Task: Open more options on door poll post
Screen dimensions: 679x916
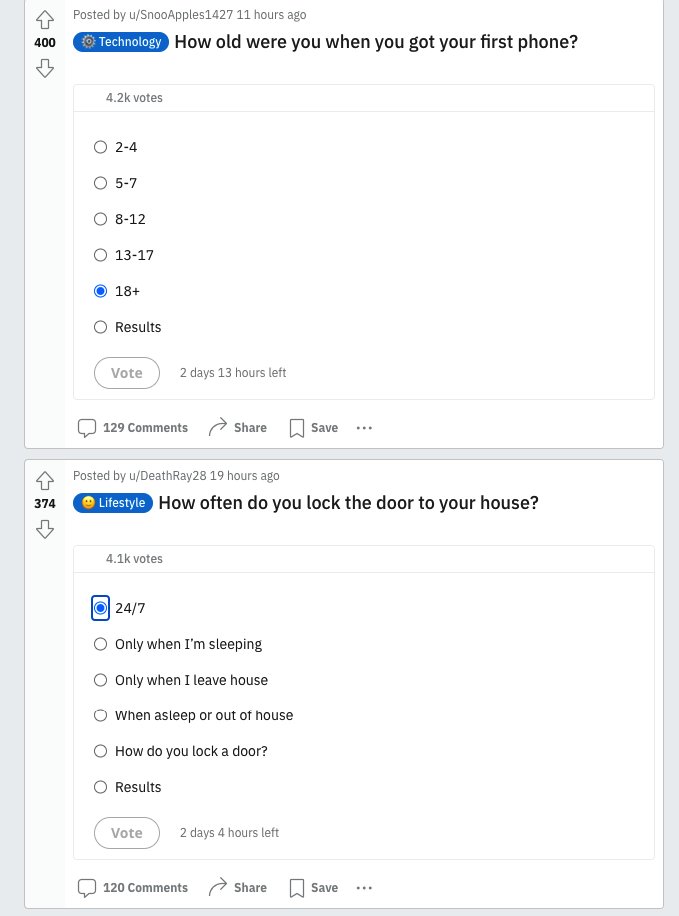Action: click(364, 888)
